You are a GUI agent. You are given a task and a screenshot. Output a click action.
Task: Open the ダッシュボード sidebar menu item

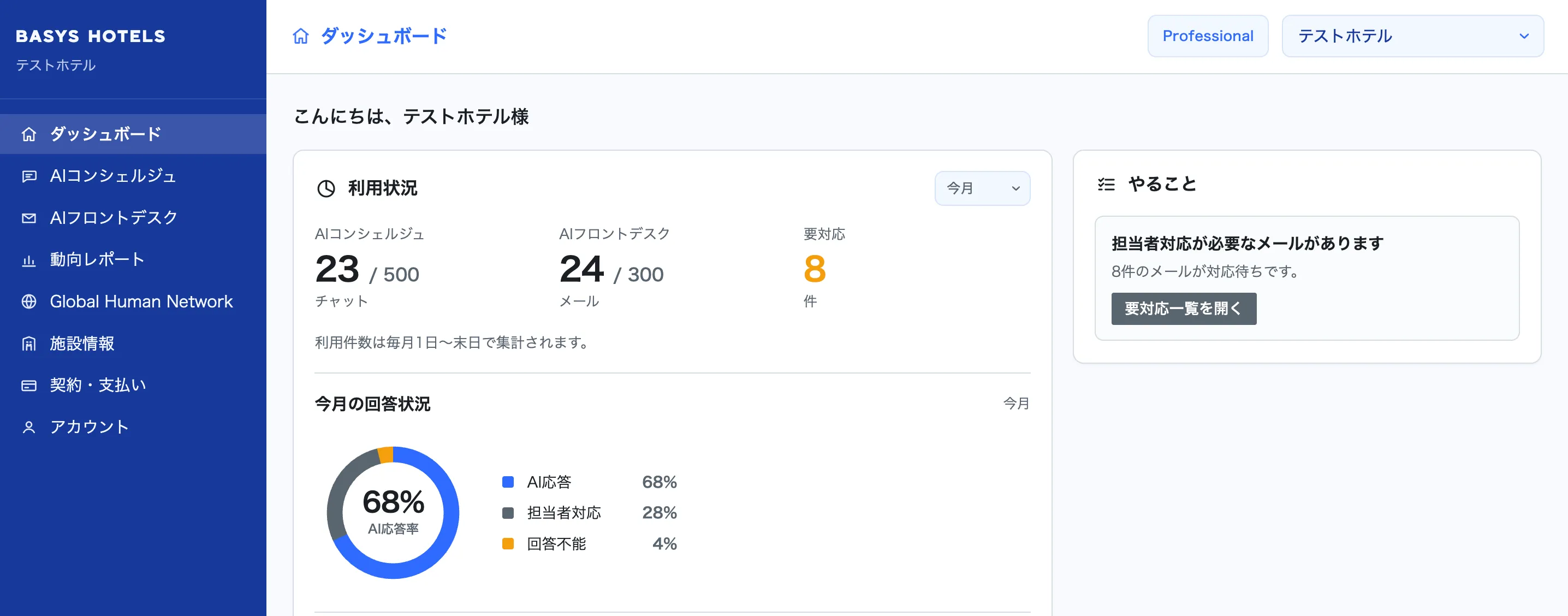coord(133,134)
